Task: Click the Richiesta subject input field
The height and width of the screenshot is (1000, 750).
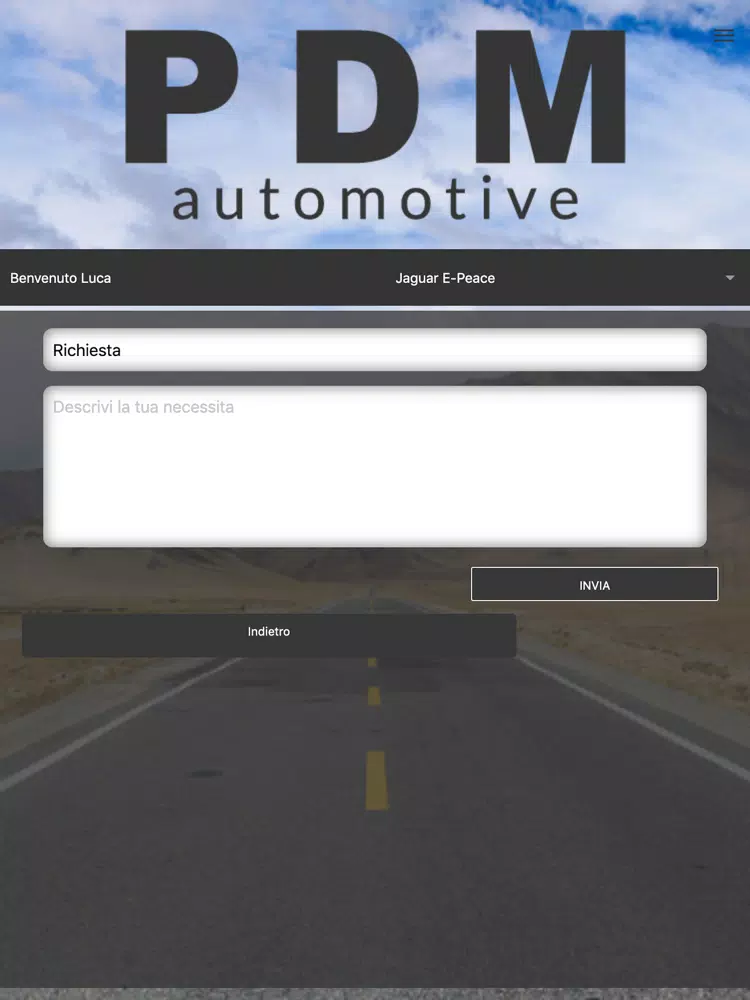Action: tap(375, 349)
